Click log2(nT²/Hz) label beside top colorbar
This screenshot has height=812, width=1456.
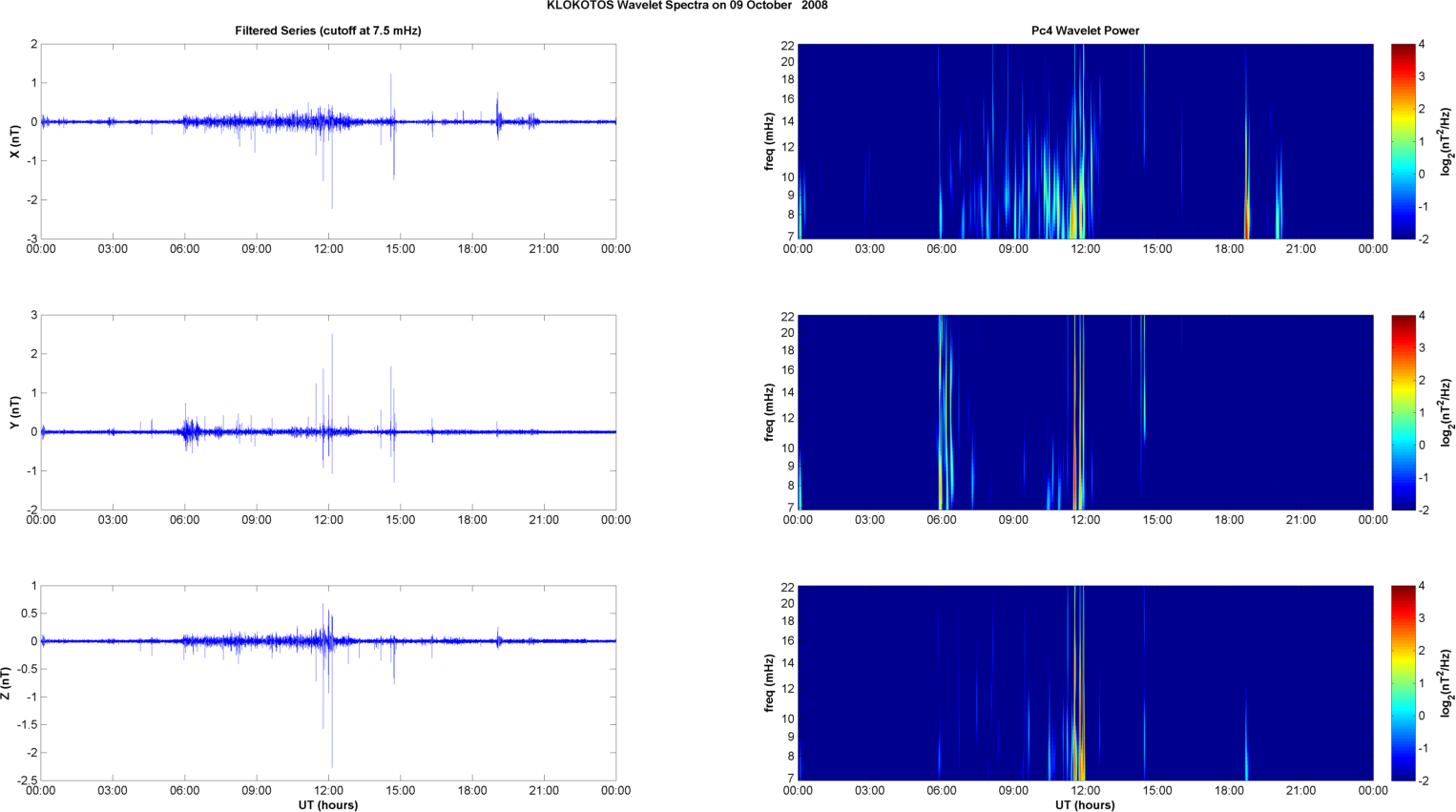[x=1446, y=141]
